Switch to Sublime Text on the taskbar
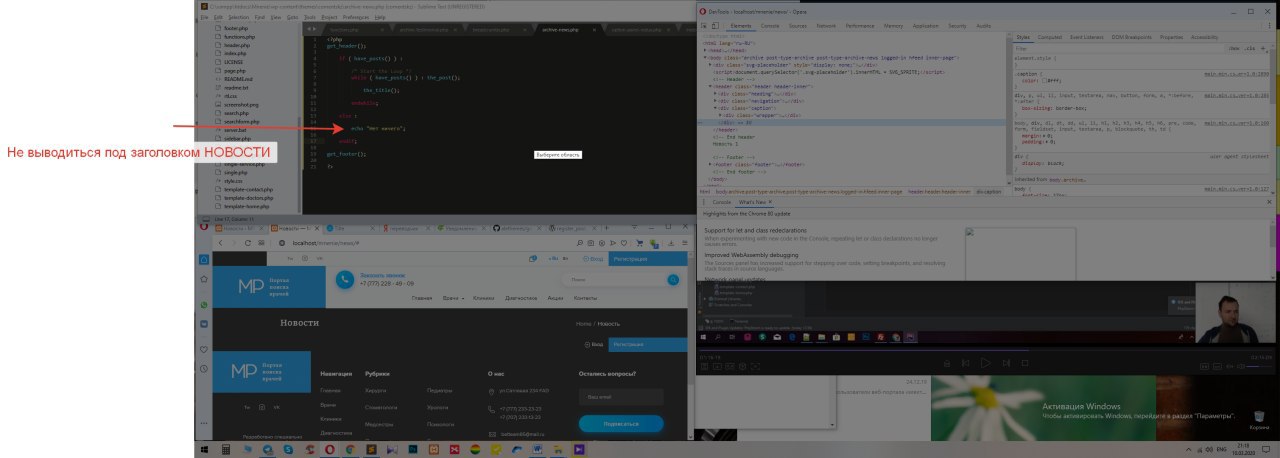The image size is (1280, 458). click(x=371, y=450)
